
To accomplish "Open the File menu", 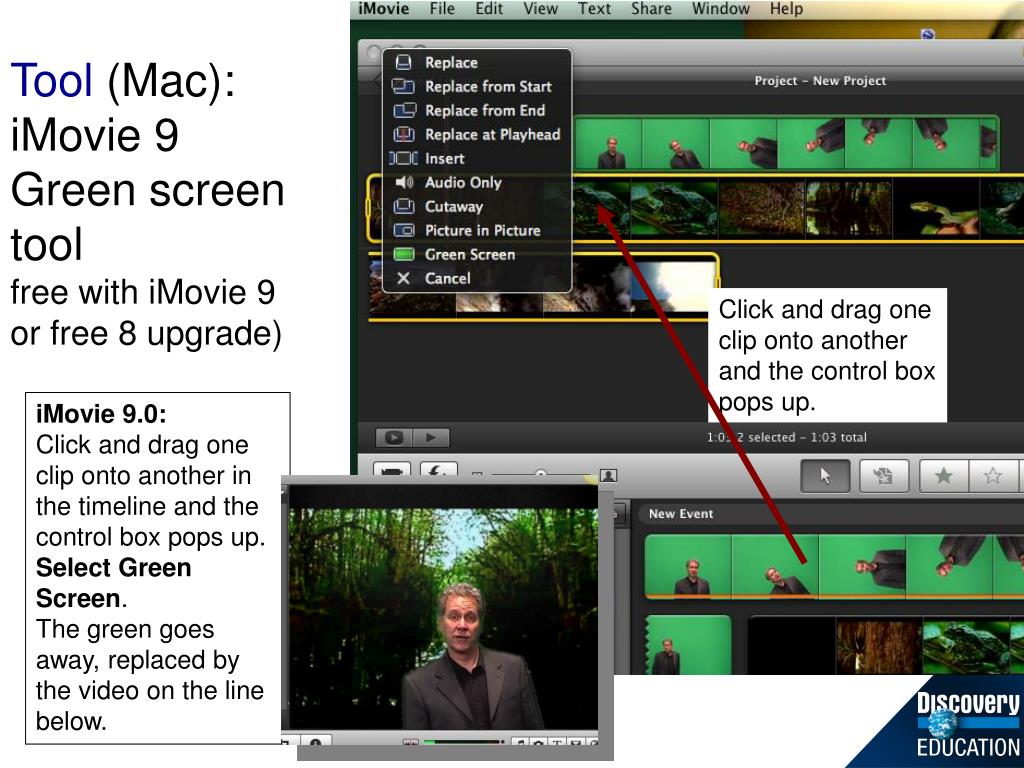I will [442, 9].
